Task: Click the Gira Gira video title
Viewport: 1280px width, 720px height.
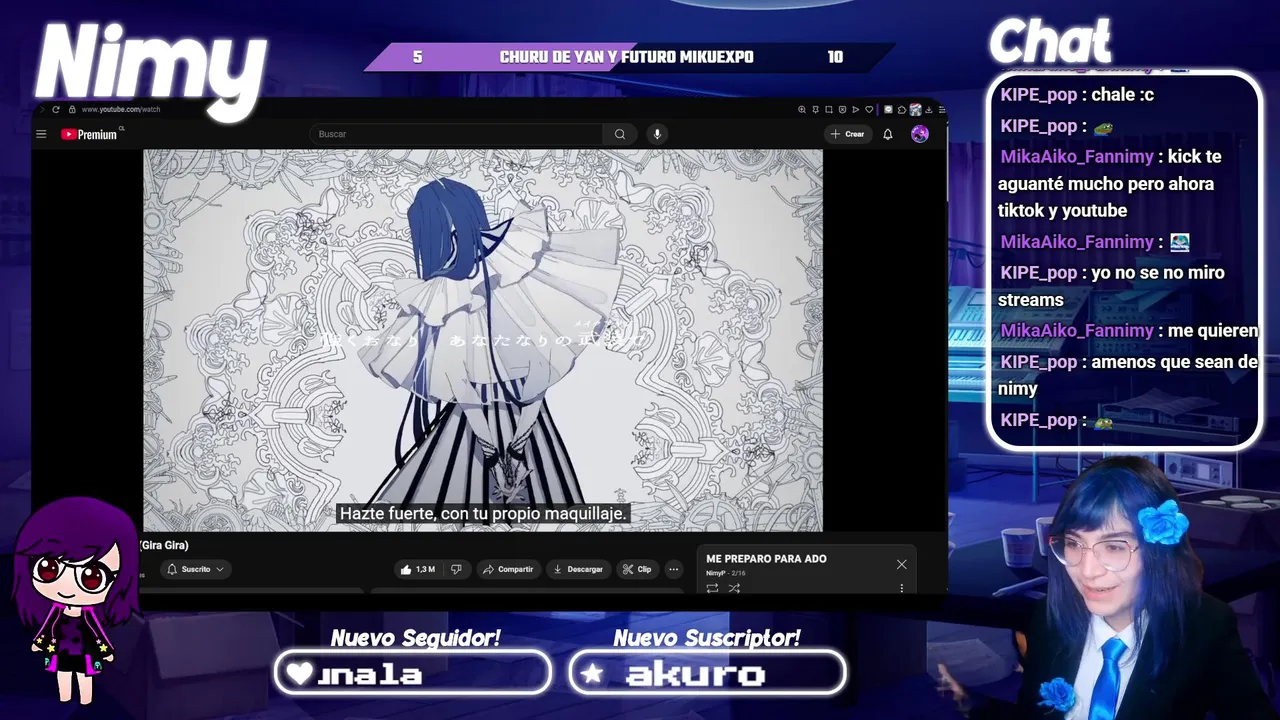Action: tap(164, 545)
